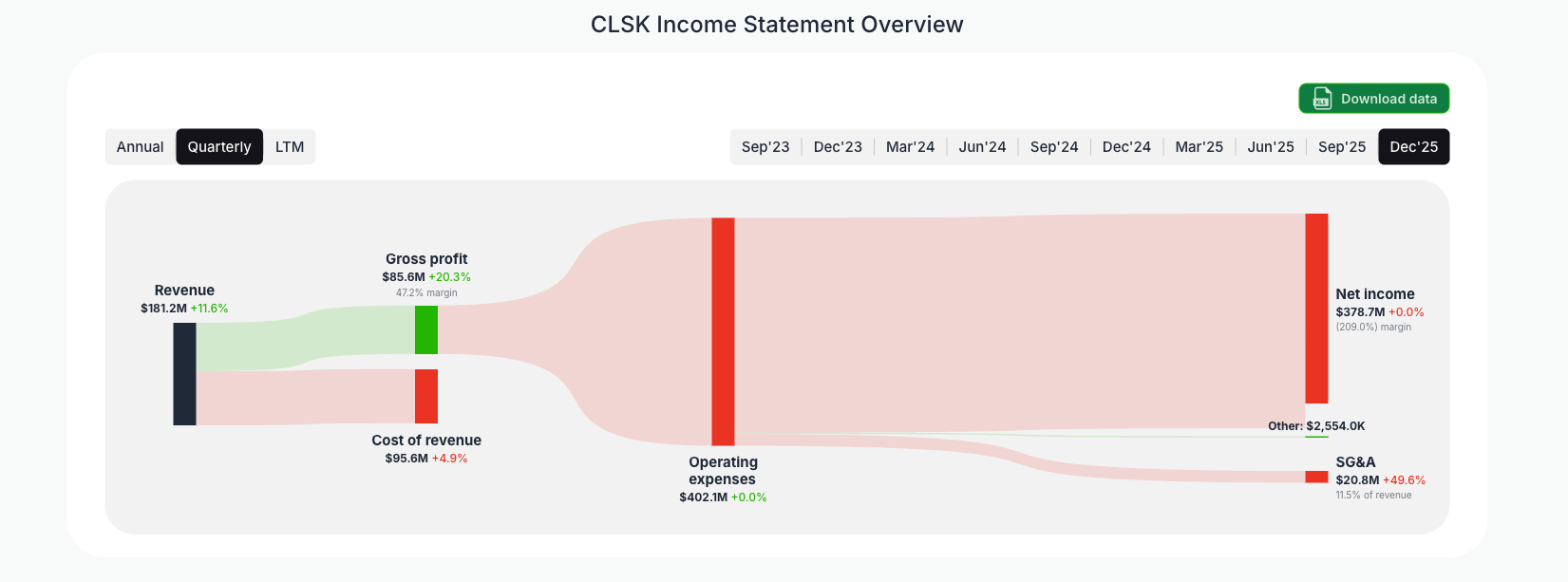The height and width of the screenshot is (582, 1568).
Task: Click the Operating expenses node
Action: (723, 330)
